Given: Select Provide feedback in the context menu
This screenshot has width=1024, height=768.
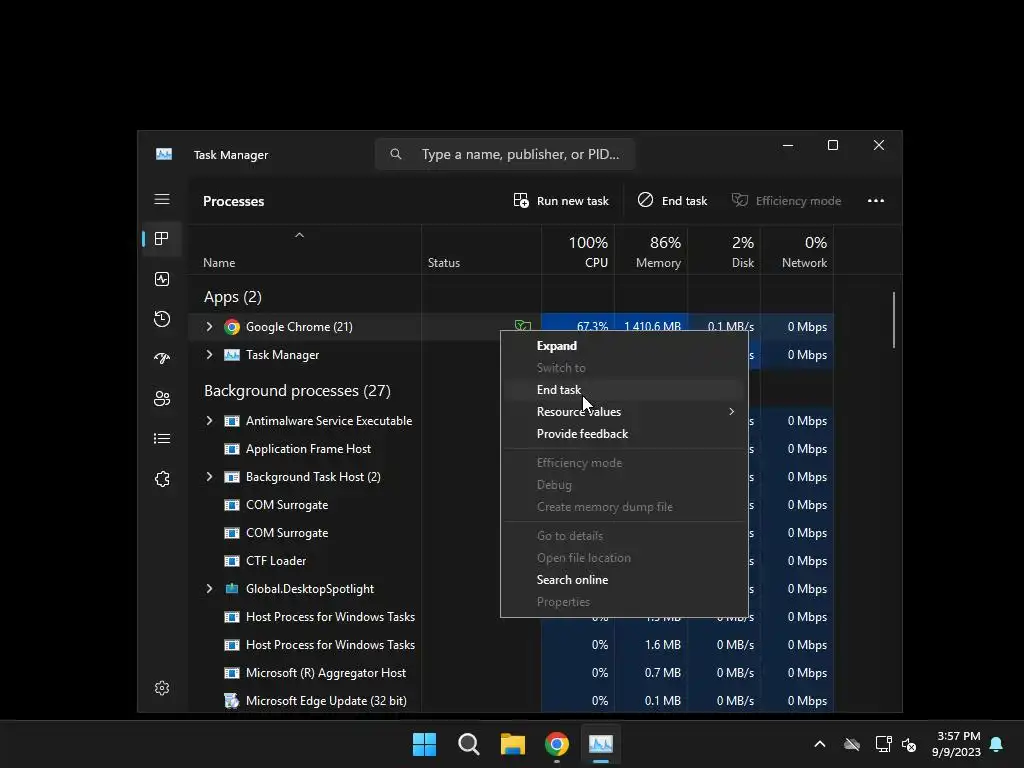Looking at the screenshot, I should point(583,434).
